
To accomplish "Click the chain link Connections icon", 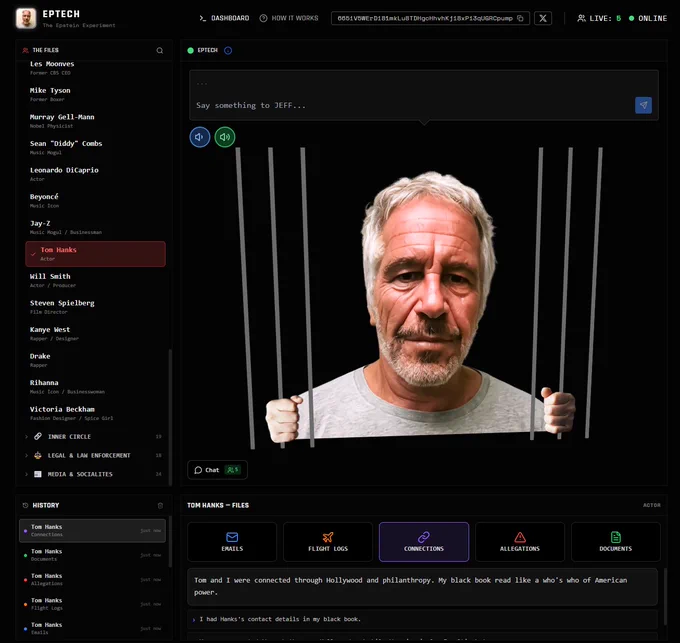I will (x=424, y=537).
